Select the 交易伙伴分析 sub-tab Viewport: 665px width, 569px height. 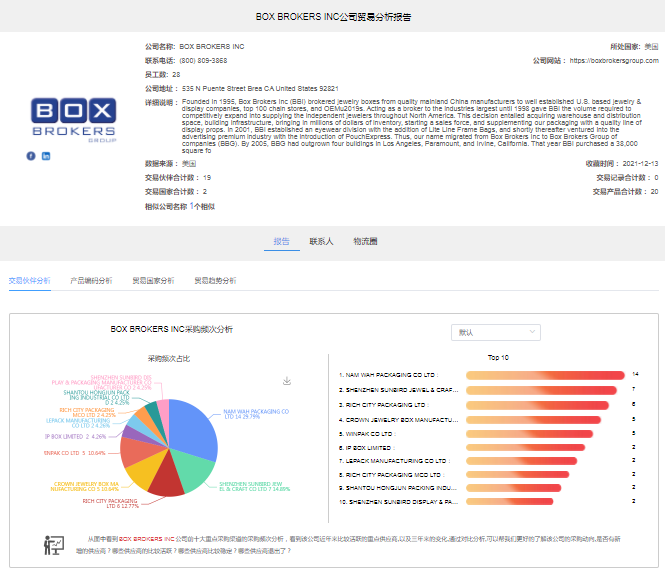point(30,280)
